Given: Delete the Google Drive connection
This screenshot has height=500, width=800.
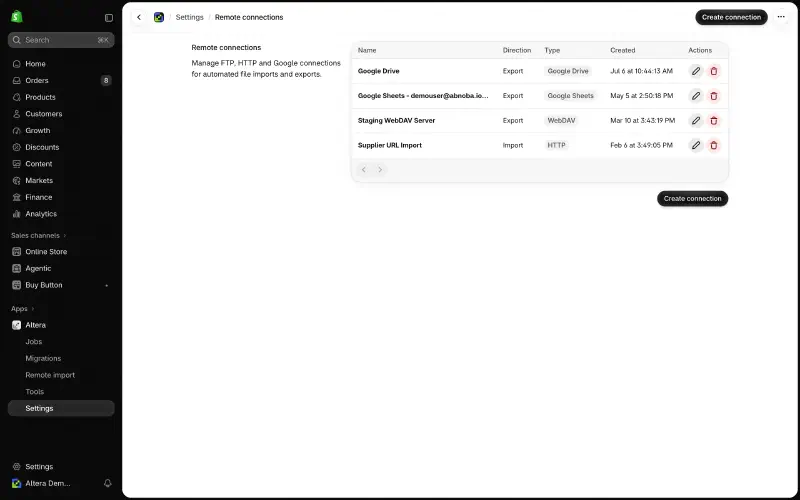Looking at the screenshot, I should (714, 71).
